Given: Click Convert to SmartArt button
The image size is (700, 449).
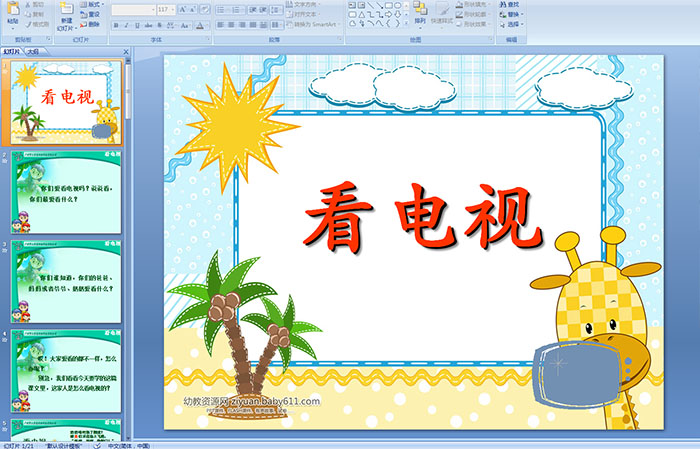Looking at the screenshot, I should click(x=314, y=24).
